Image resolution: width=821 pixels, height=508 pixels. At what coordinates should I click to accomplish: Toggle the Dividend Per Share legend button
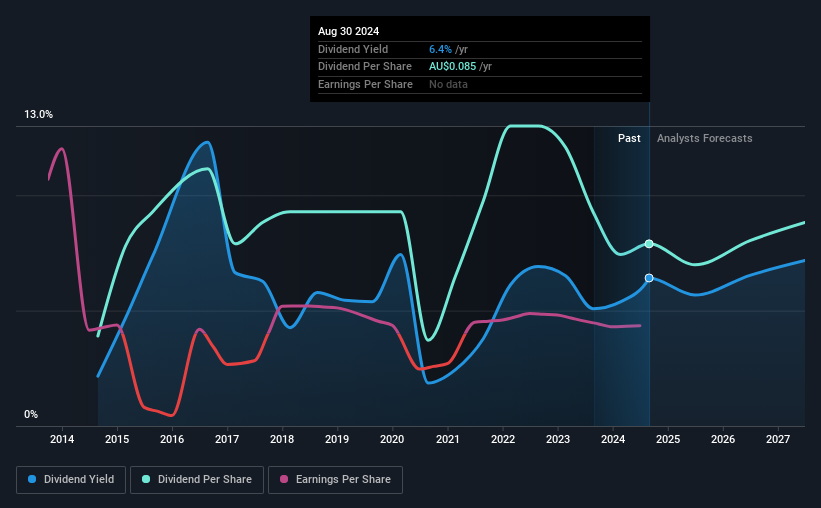tap(197, 480)
